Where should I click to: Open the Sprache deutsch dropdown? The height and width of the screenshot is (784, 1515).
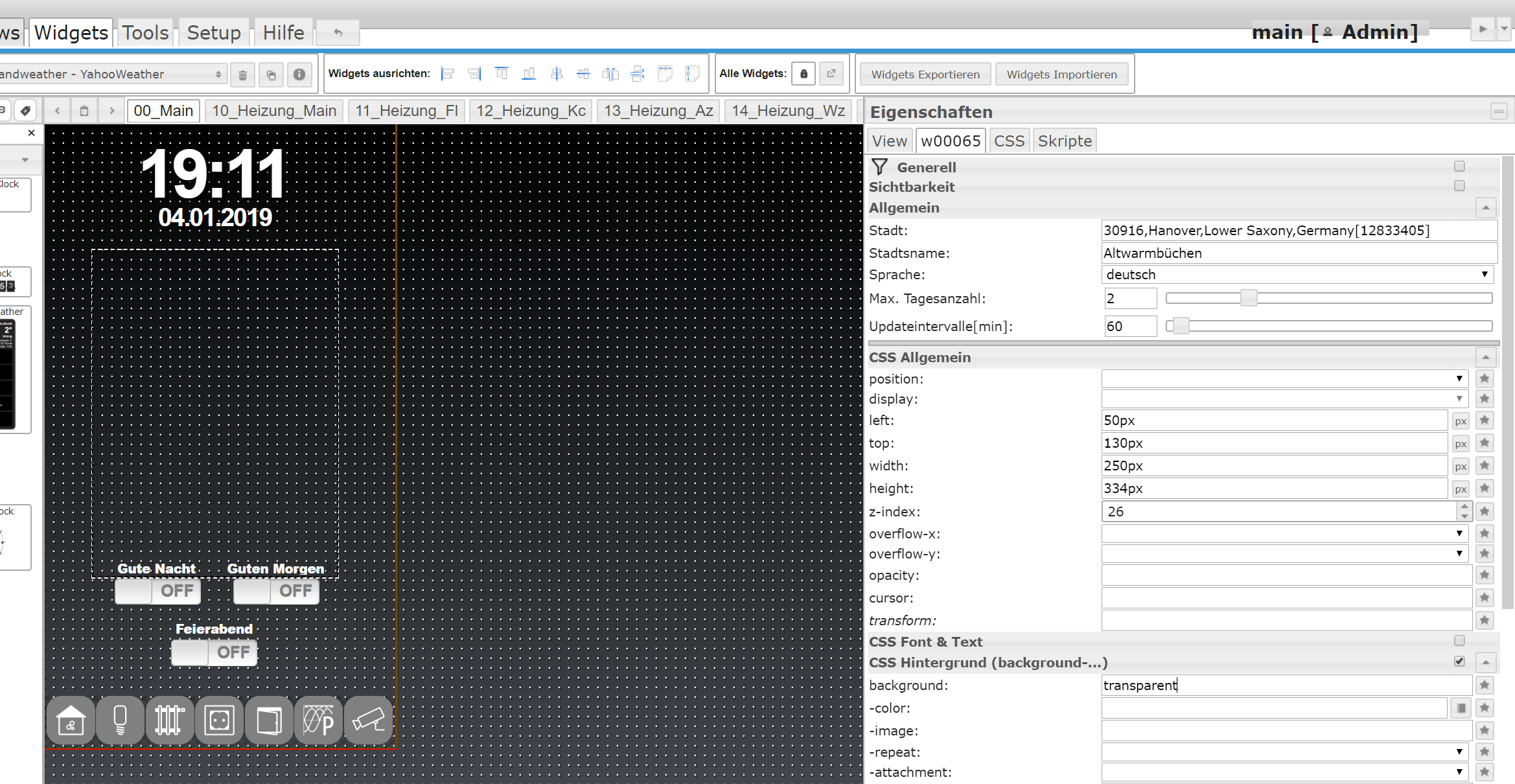(x=1297, y=275)
